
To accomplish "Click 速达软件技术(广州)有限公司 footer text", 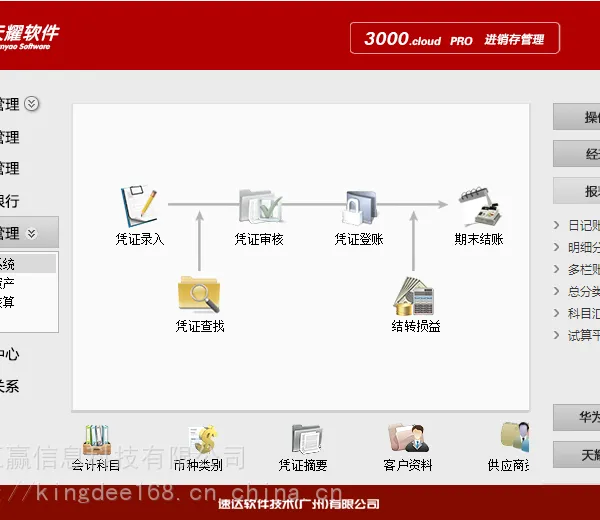I will coord(299,504).
